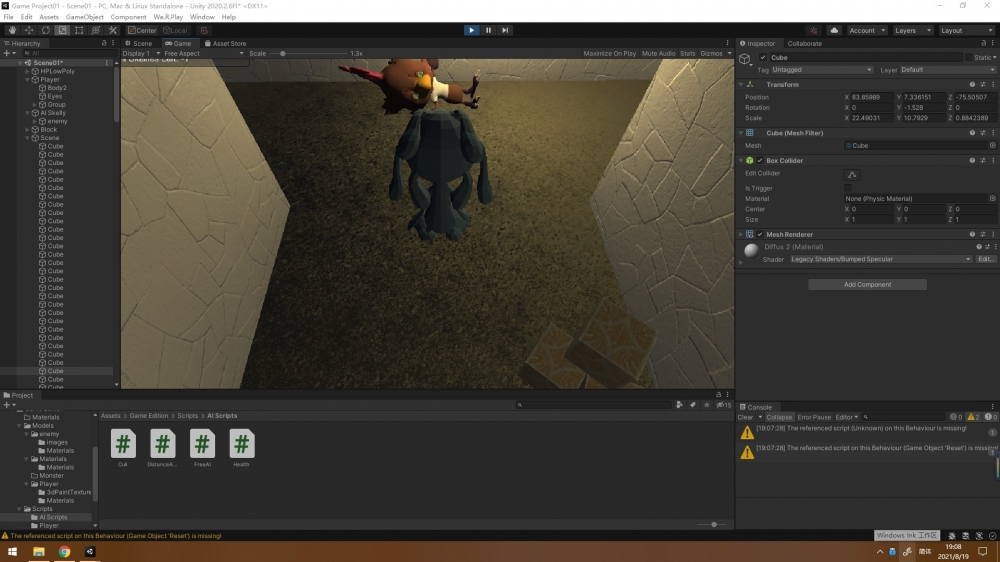Open the Tag Untagged dropdown
This screenshot has width=1000, height=562.
pos(821,70)
